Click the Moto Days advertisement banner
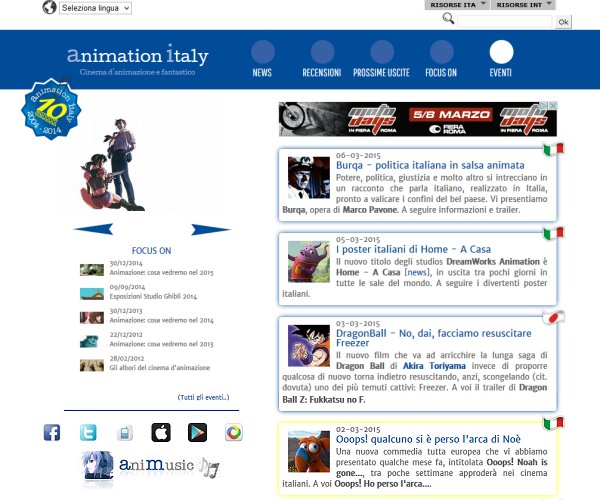 coord(418,119)
